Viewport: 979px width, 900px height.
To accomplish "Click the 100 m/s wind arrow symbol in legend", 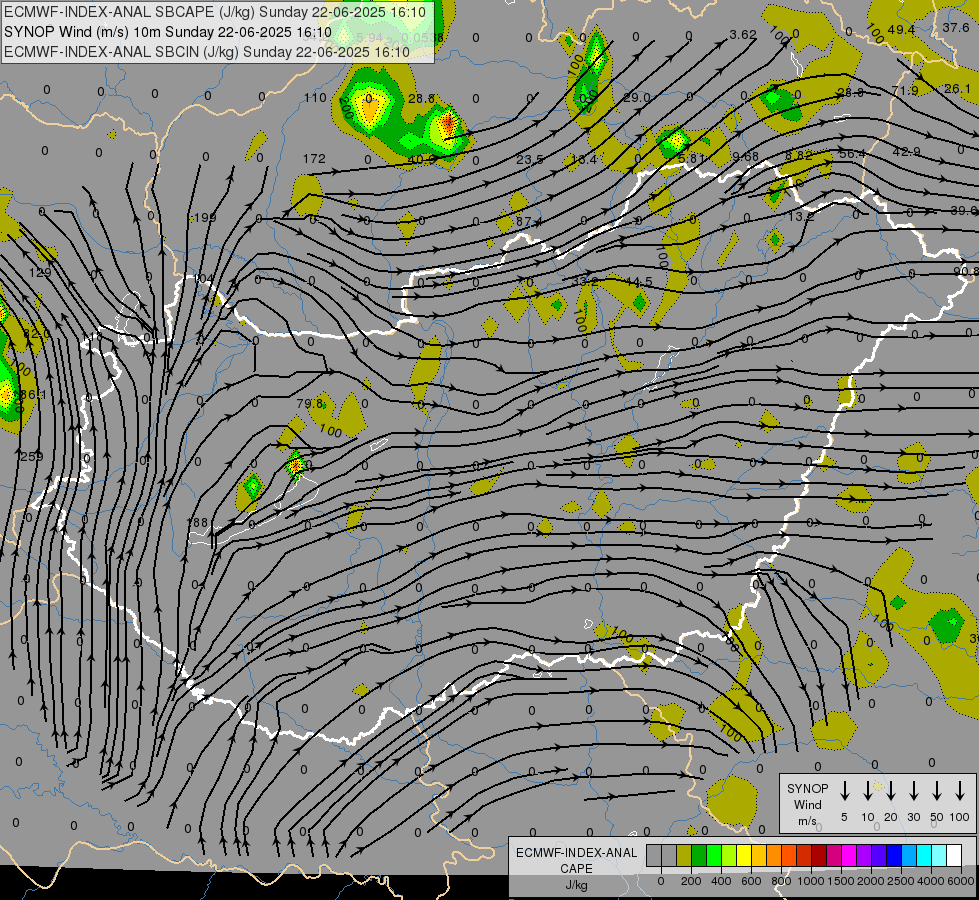I will [960, 791].
